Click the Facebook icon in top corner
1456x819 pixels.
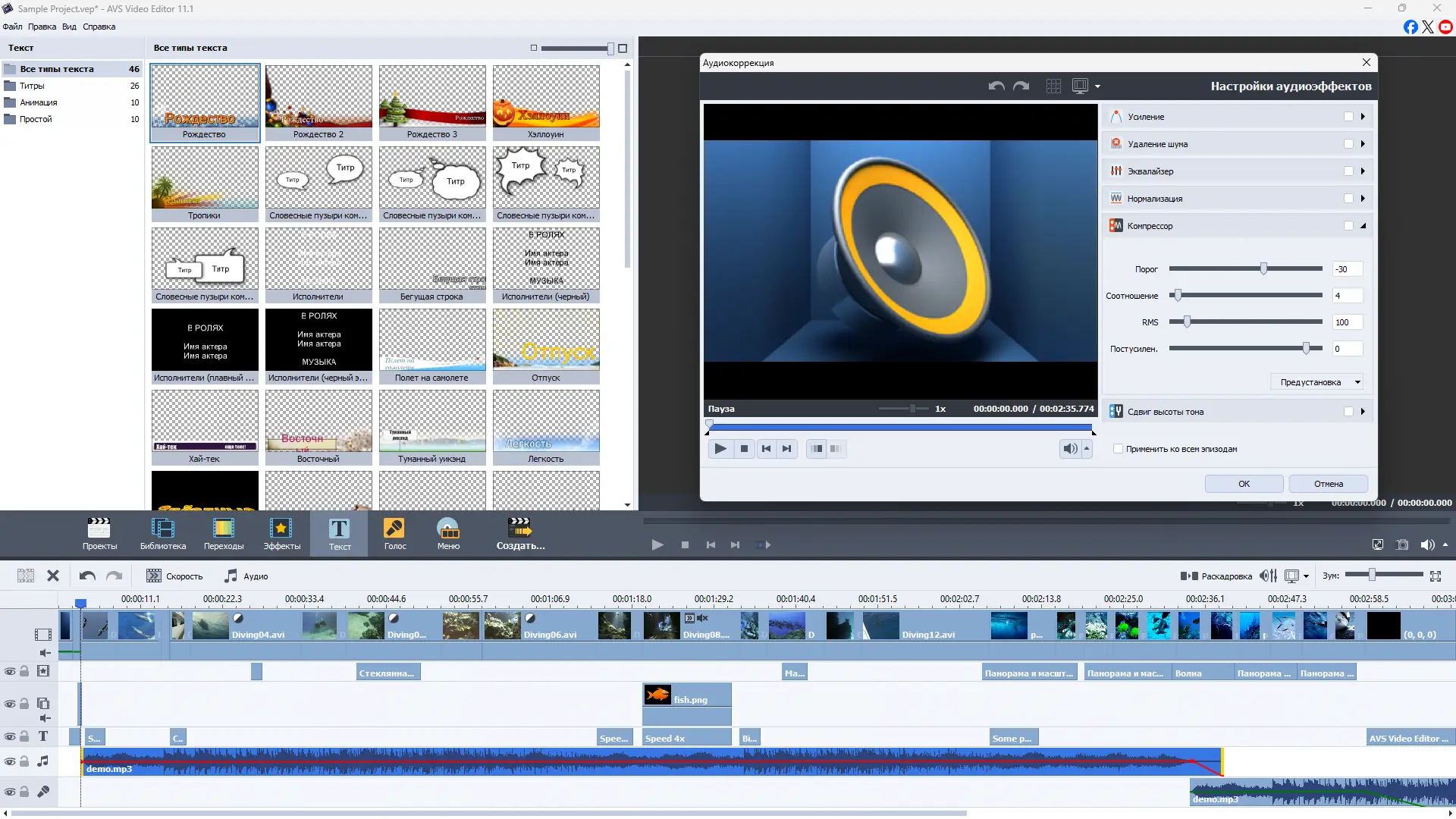[x=1410, y=27]
